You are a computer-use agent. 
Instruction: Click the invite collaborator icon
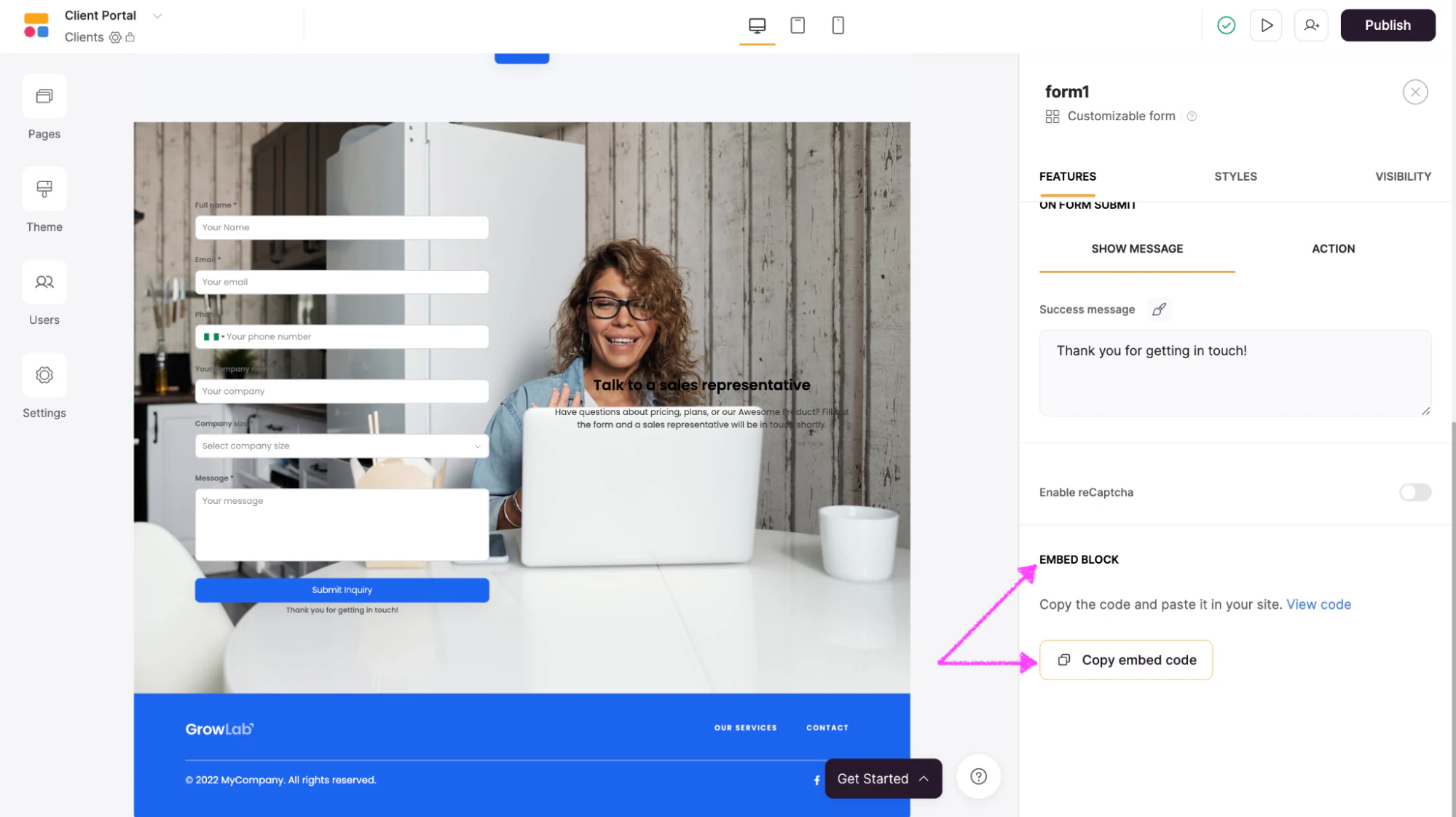pyautogui.click(x=1311, y=25)
